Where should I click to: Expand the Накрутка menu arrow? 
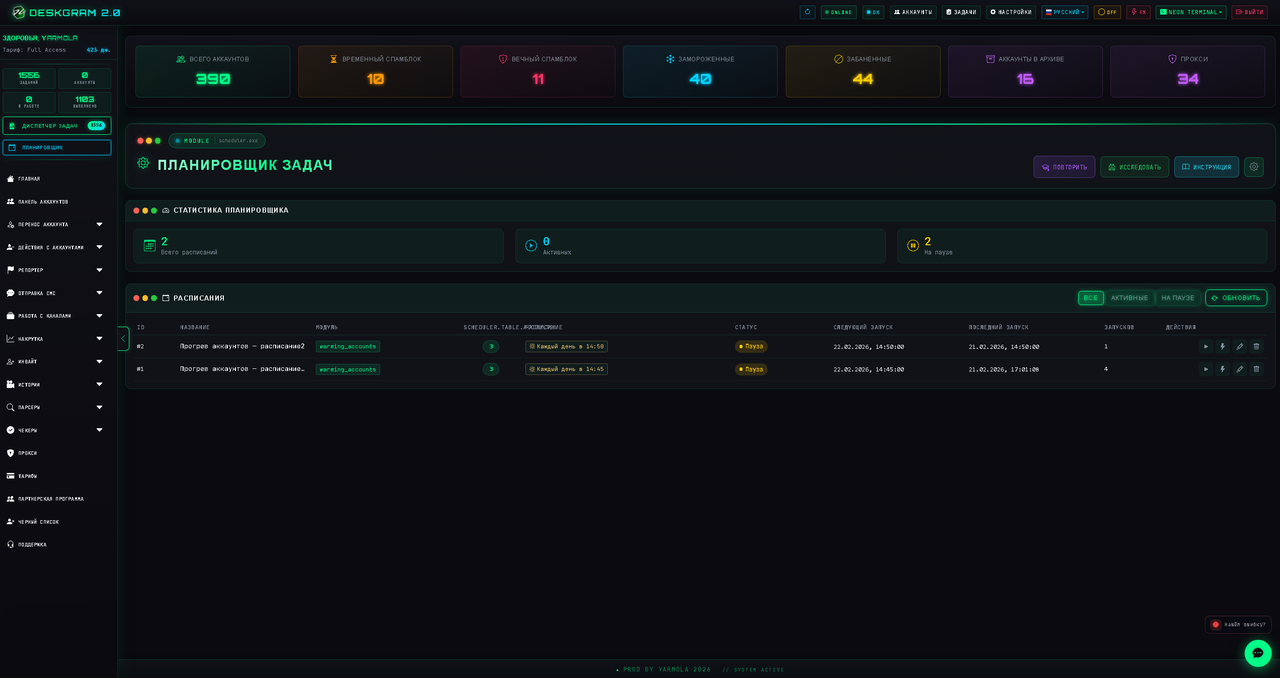point(99,339)
